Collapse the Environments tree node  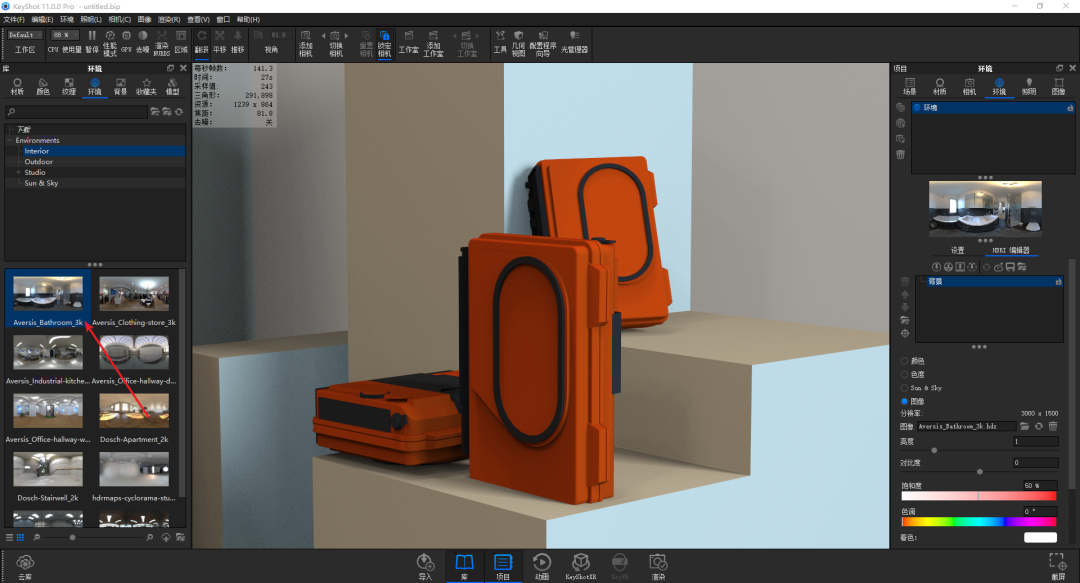click(x=9, y=141)
